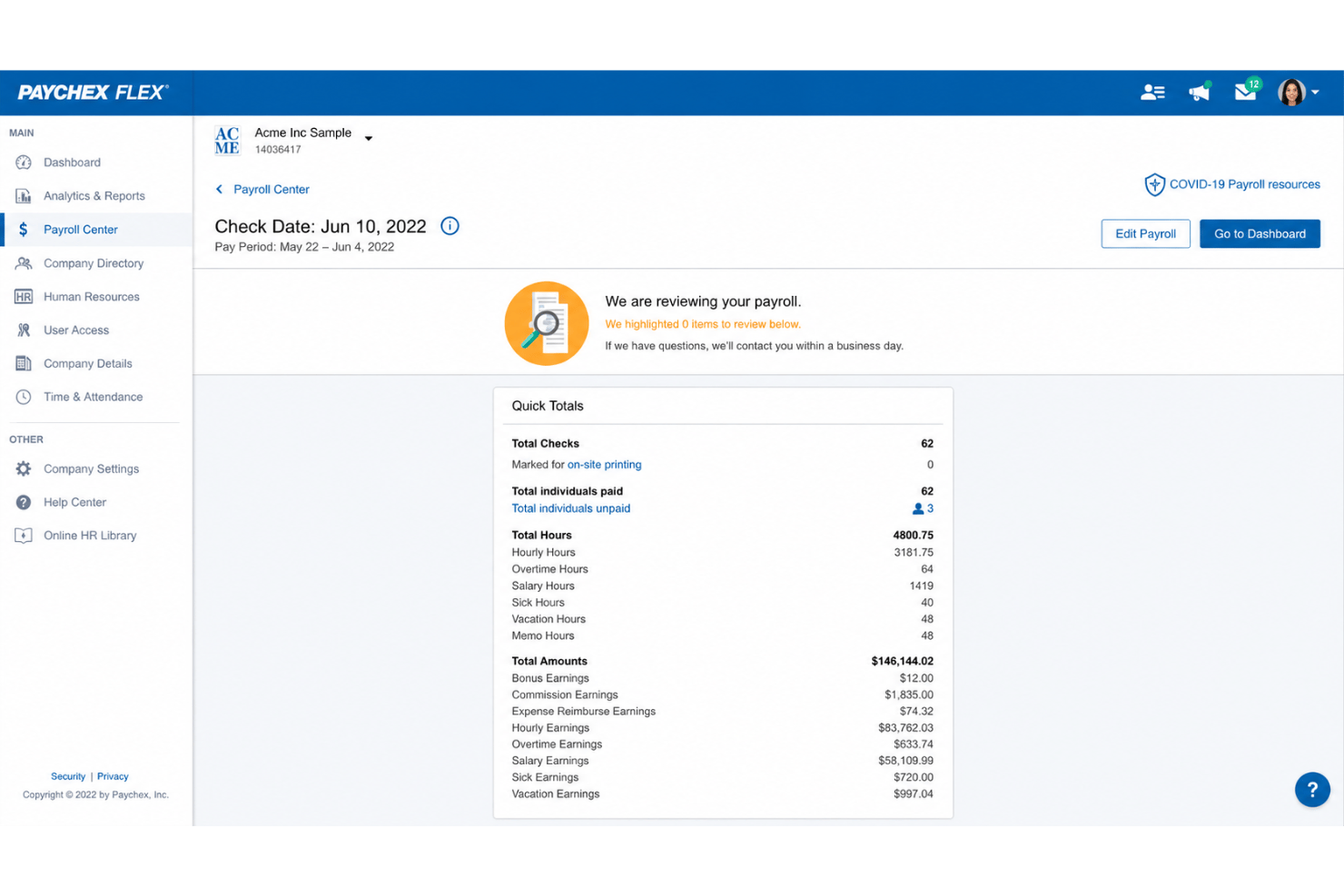Click the COVID-19 shield icon
The image size is (1344, 896).
click(1154, 184)
